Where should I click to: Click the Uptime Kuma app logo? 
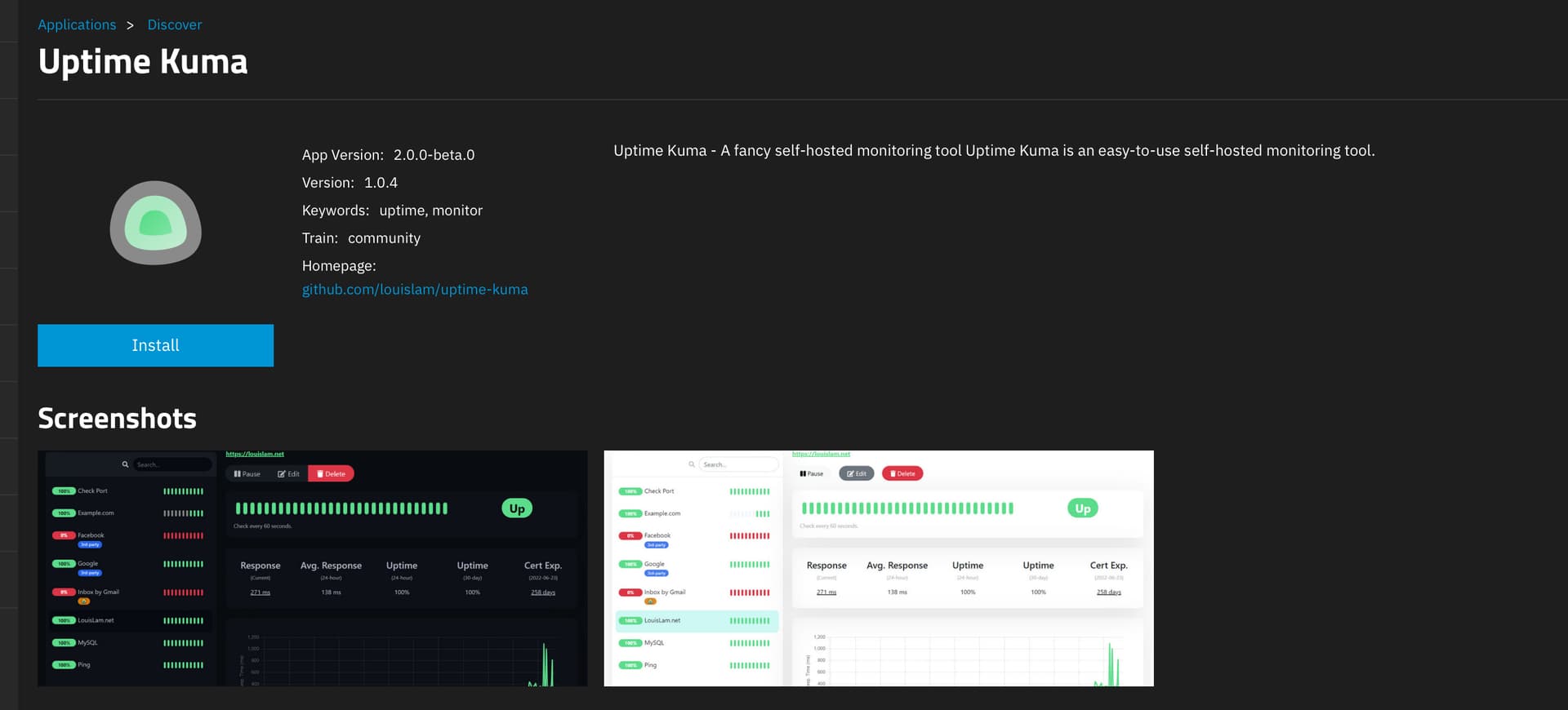point(155,223)
